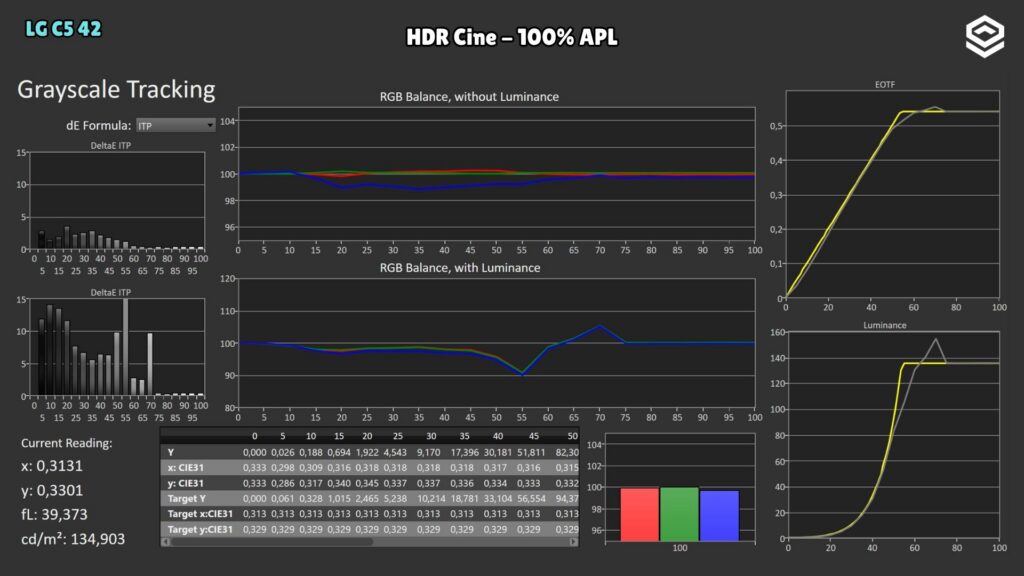The height and width of the screenshot is (576, 1024).
Task: Click the "RGB Balance, with Luminance" chart title
Action: pyautogui.click(x=460, y=268)
